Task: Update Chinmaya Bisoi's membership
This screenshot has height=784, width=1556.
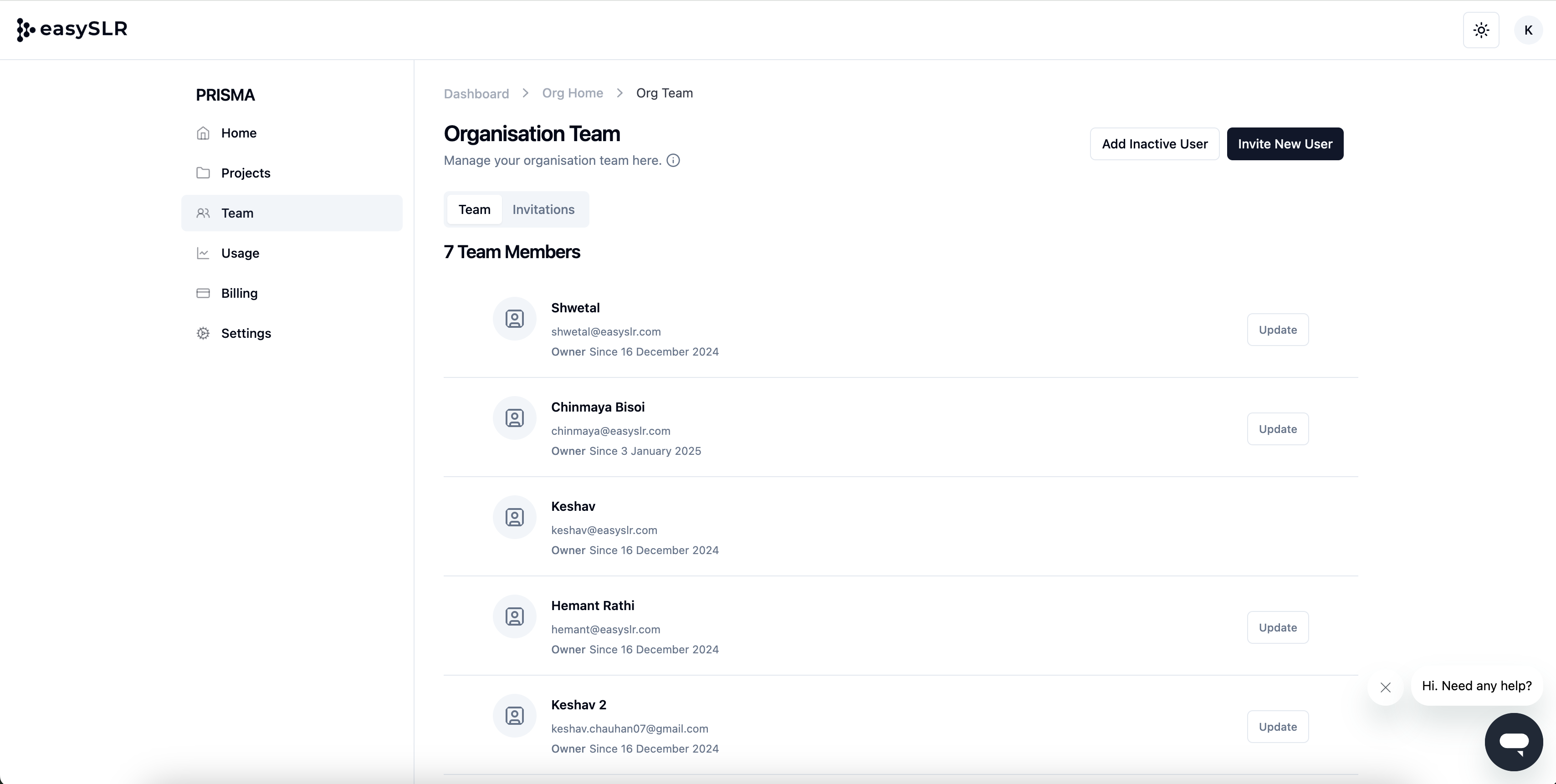Action: click(1278, 429)
